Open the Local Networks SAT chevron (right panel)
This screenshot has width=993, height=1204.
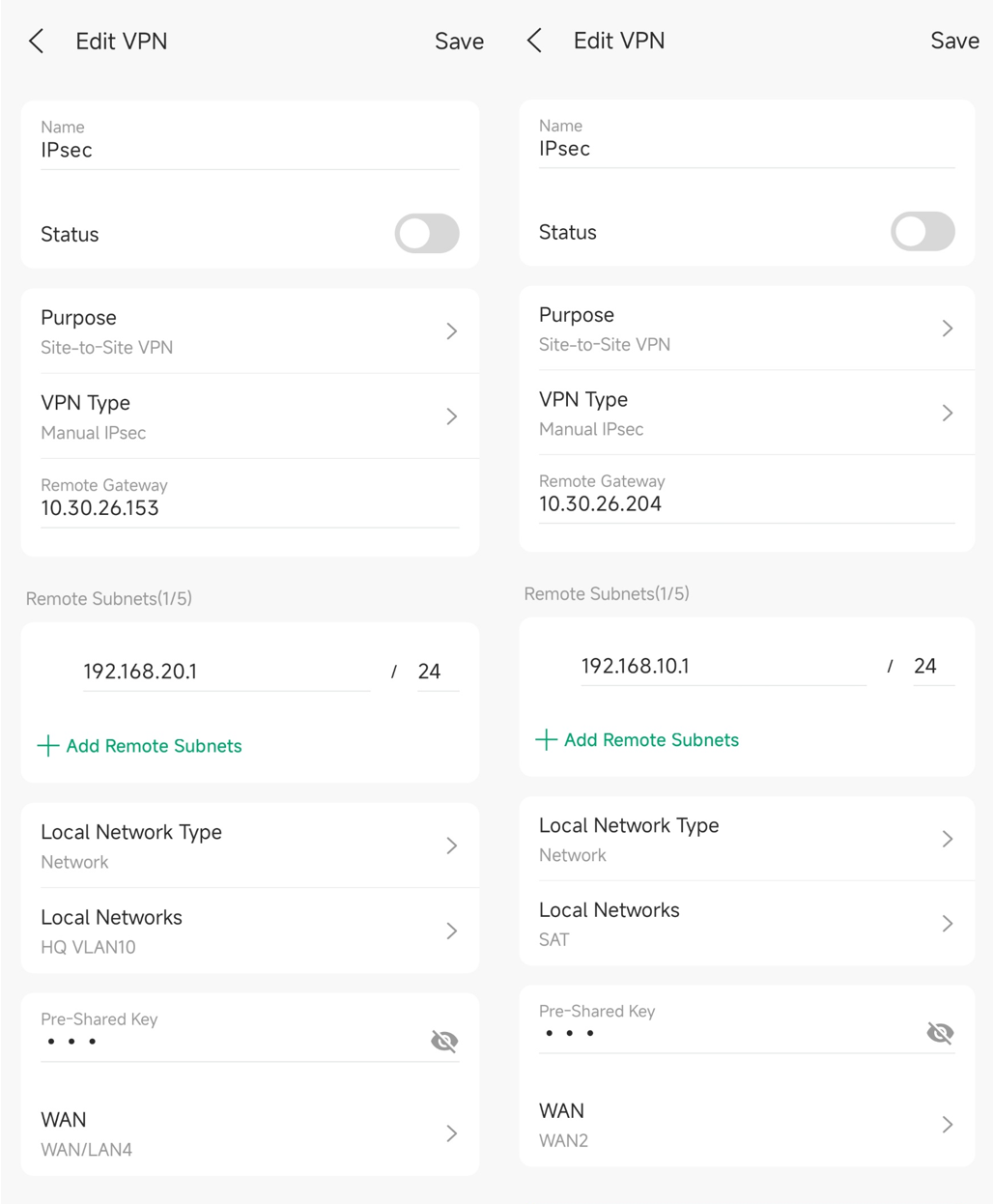pyautogui.click(x=947, y=923)
